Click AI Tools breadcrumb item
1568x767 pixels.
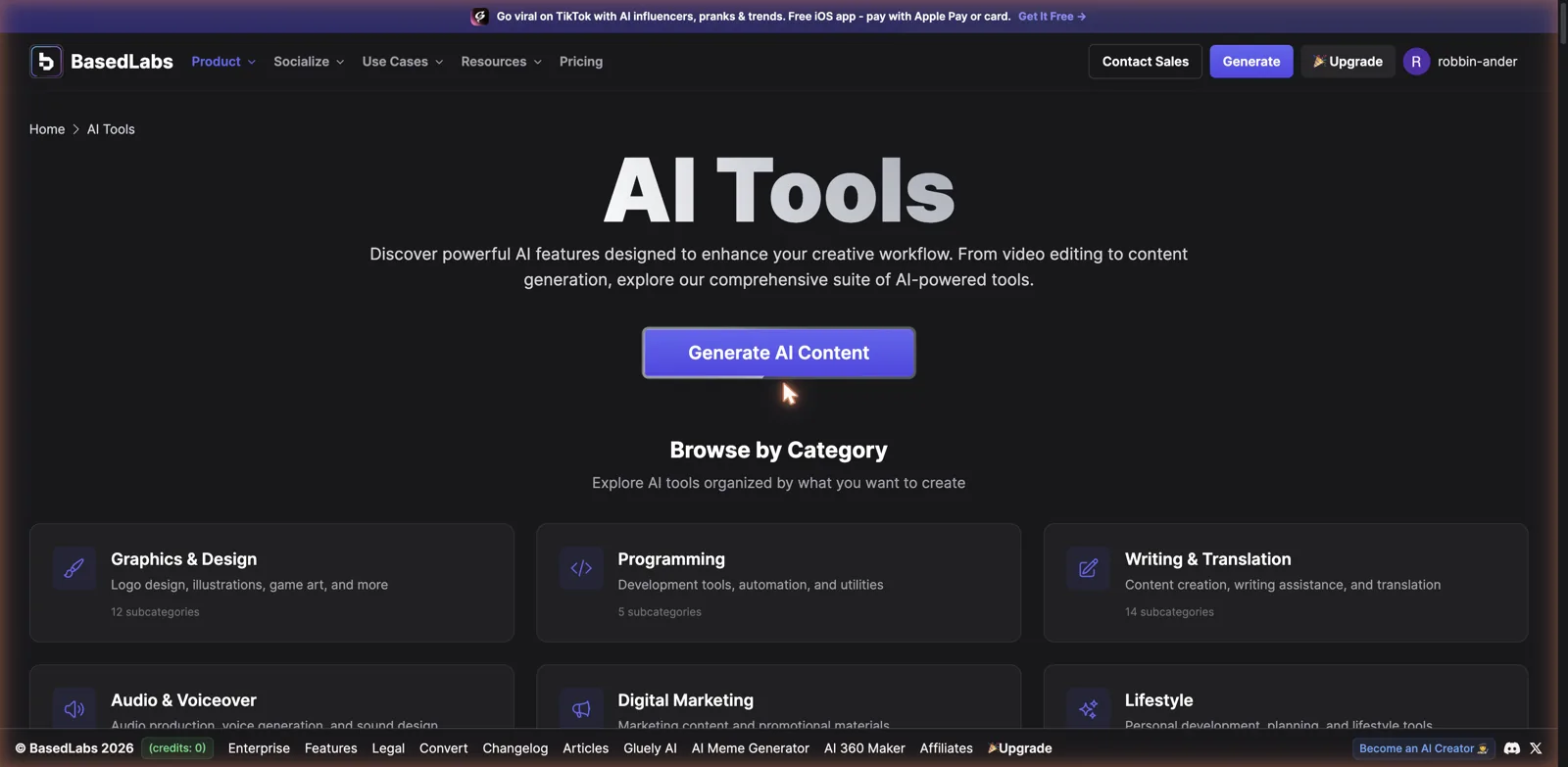[x=111, y=129]
